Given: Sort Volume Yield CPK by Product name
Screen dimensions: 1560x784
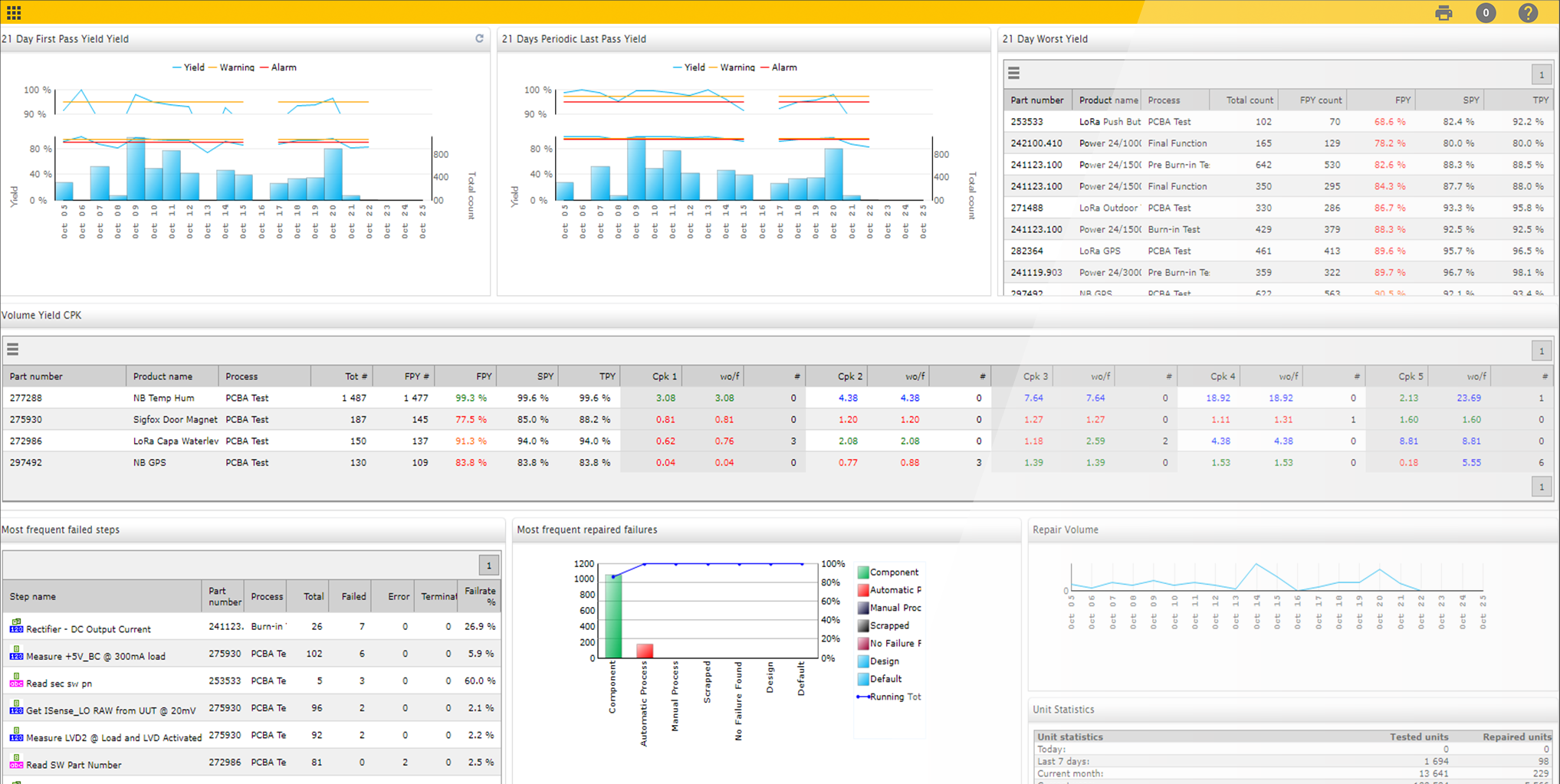Looking at the screenshot, I should click(x=172, y=376).
